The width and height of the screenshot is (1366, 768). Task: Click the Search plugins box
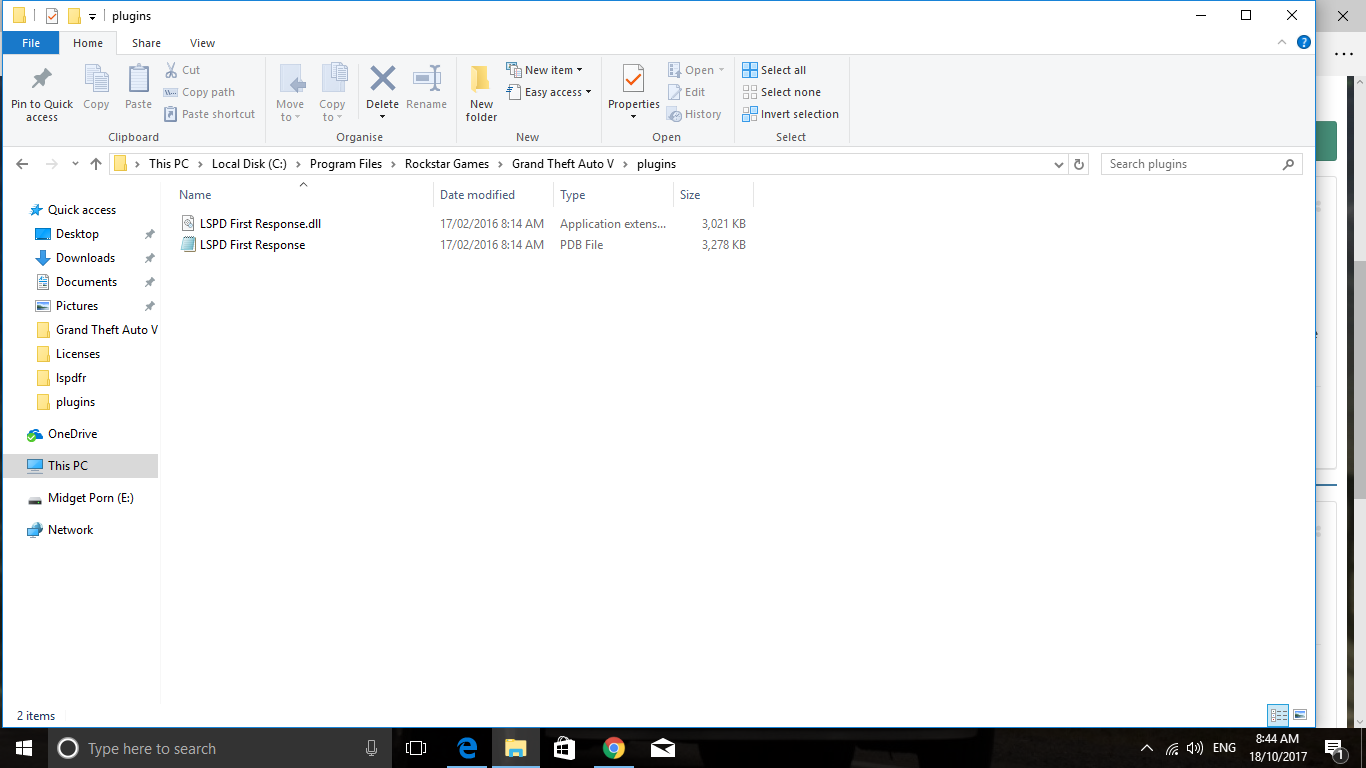[x=1201, y=164]
